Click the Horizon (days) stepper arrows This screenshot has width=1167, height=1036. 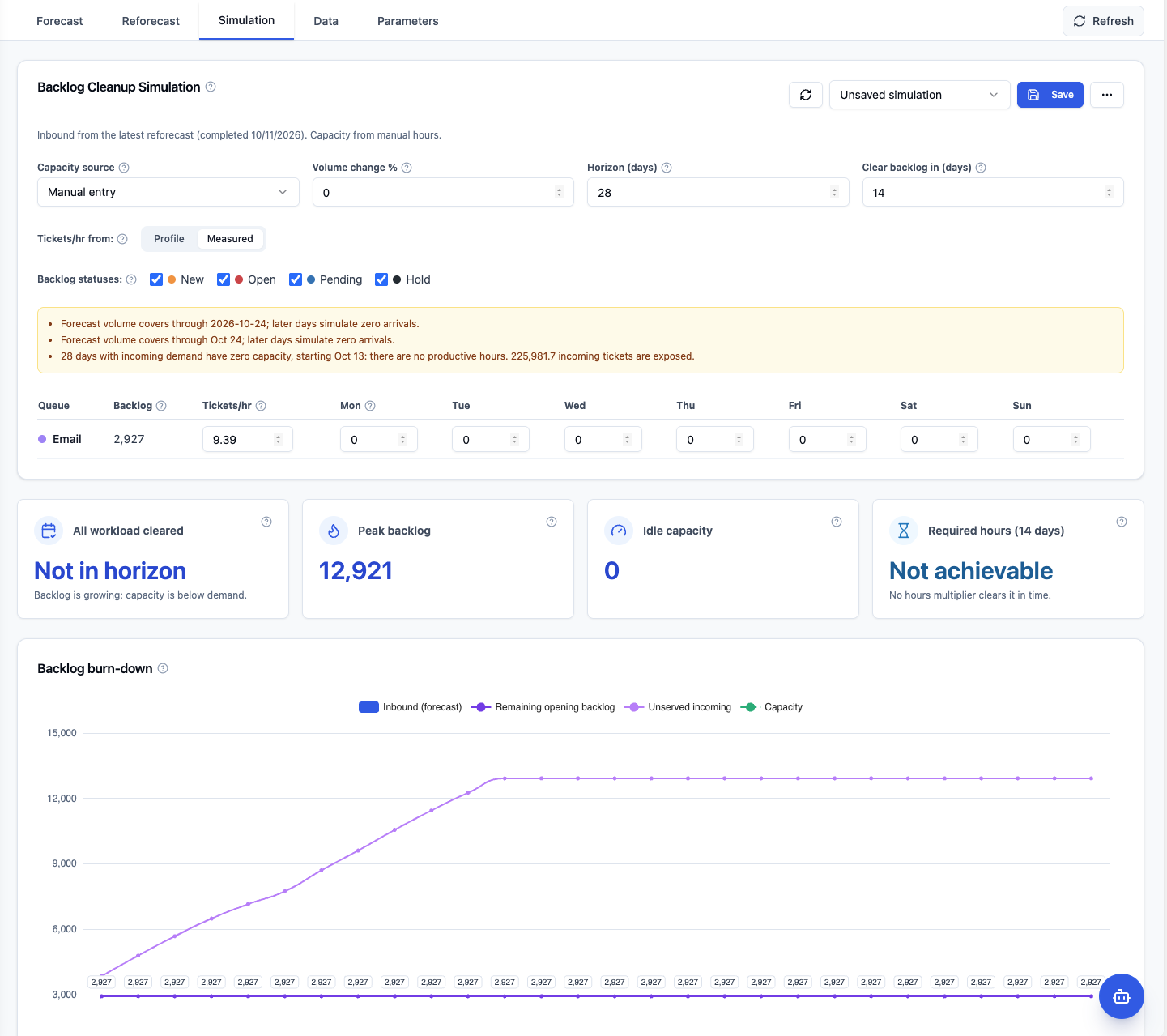(x=834, y=192)
